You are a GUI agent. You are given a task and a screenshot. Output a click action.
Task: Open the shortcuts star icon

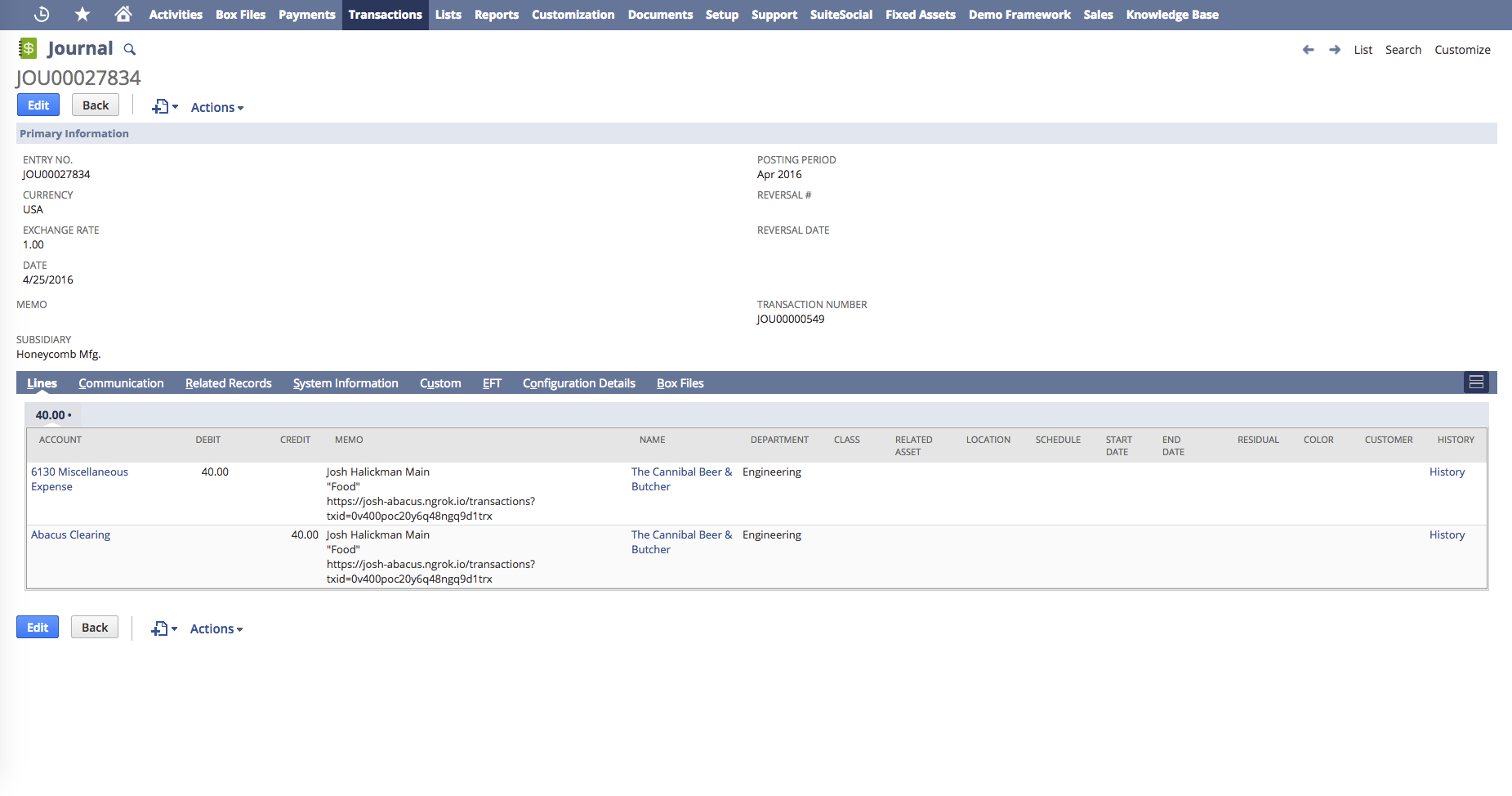pyautogui.click(x=83, y=15)
